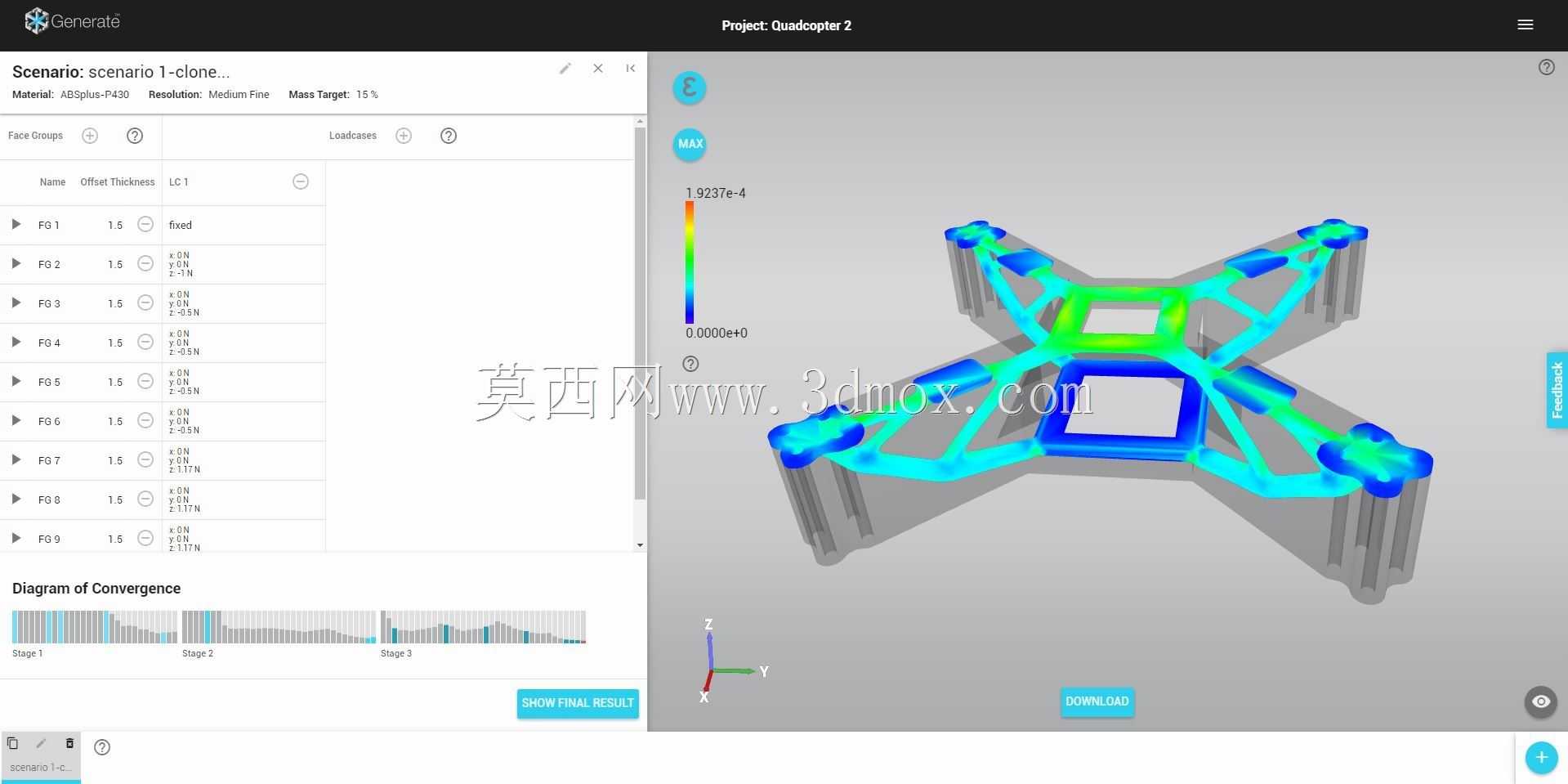The image size is (1568, 784).
Task: Click the XYZ axis orientation widget
Action: pyautogui.click(x=734, y=662)
